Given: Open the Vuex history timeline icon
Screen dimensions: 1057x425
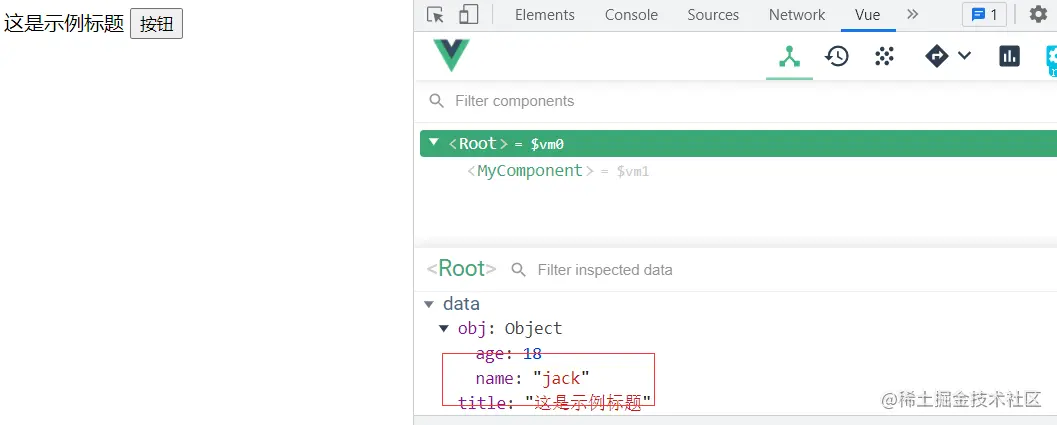Looking at the screenshot, I should tap(837, 56).
